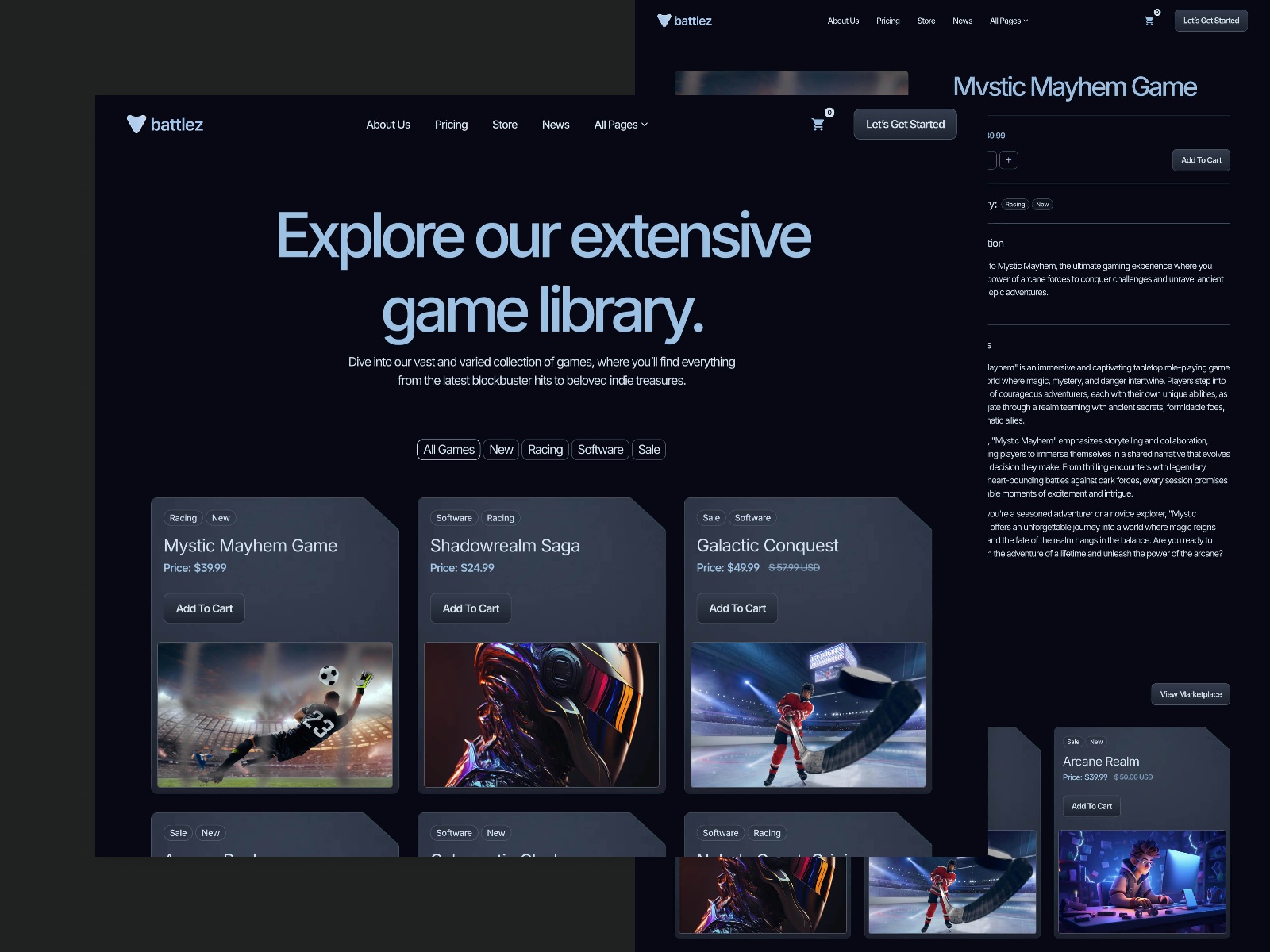Click Software tag on Galactic Conquest card

click(x=752, y=518)
